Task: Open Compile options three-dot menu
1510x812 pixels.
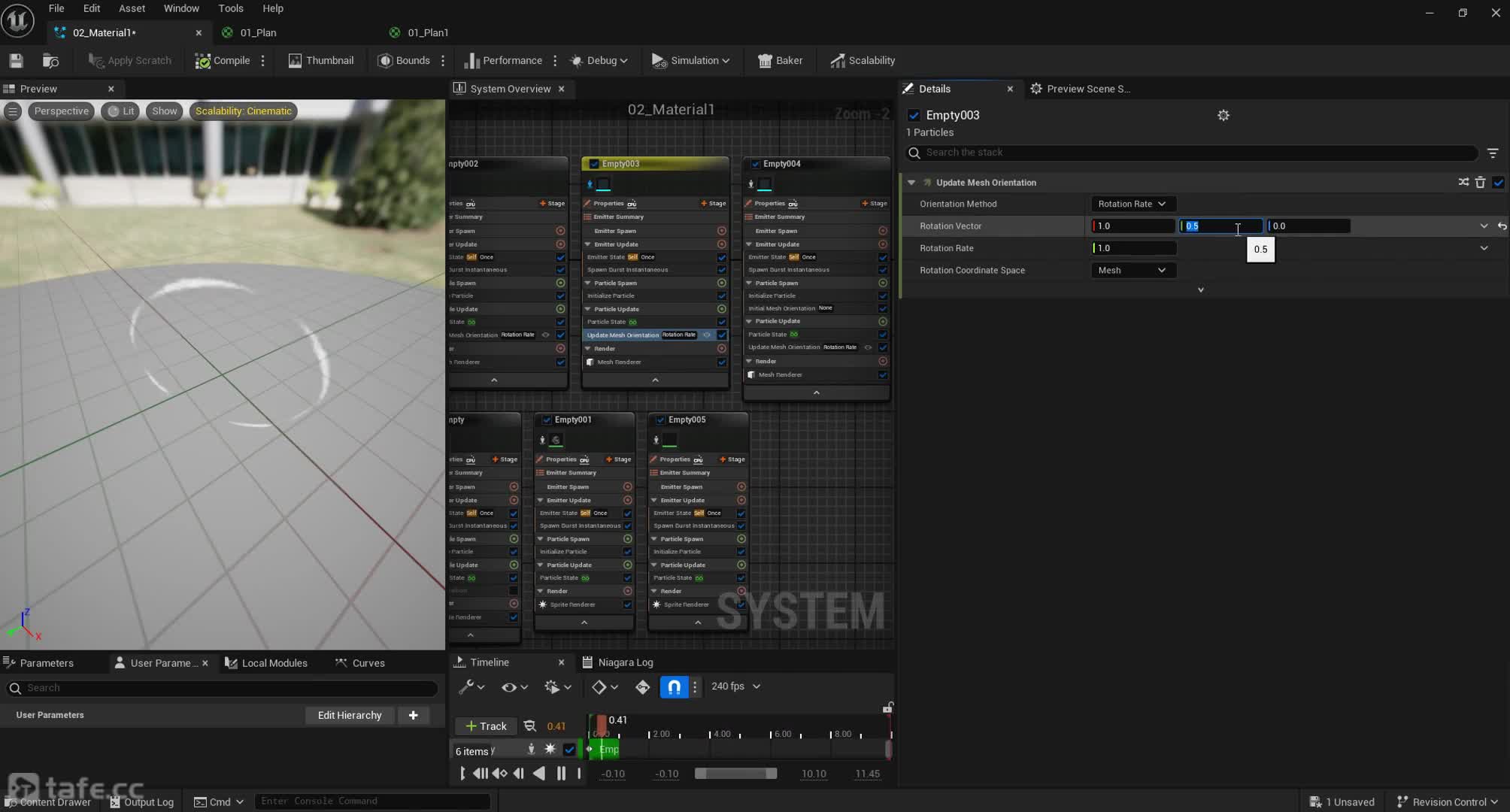Action: tap(262, 61)
